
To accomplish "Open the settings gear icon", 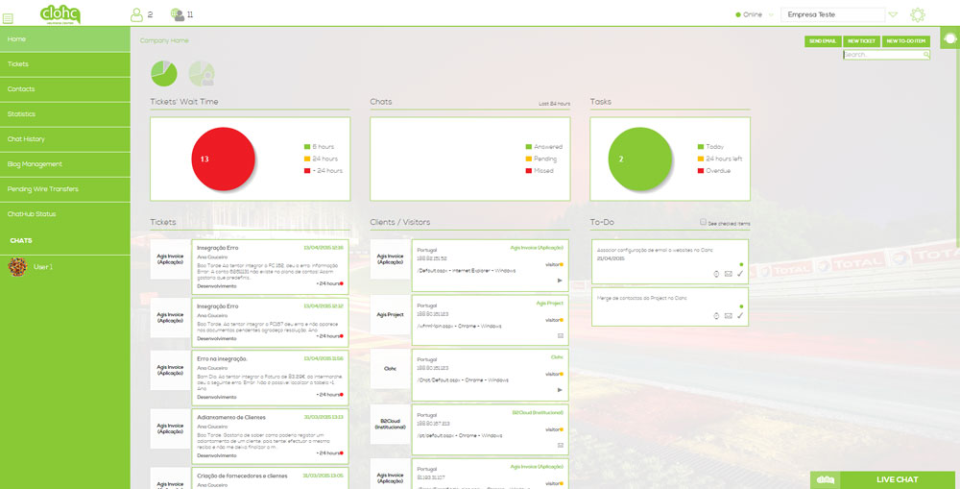I will click(x=917, y=15).
